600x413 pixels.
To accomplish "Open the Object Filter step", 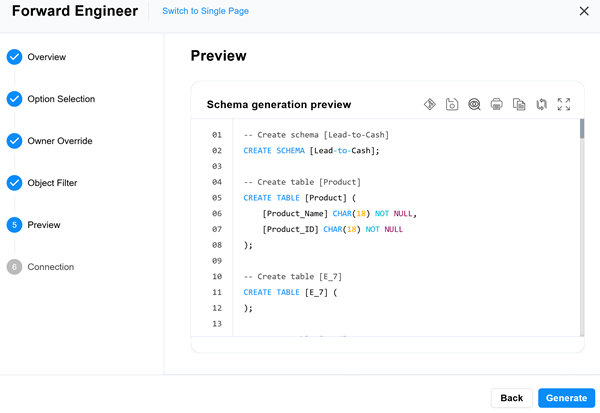I will (x=52, y=183).
